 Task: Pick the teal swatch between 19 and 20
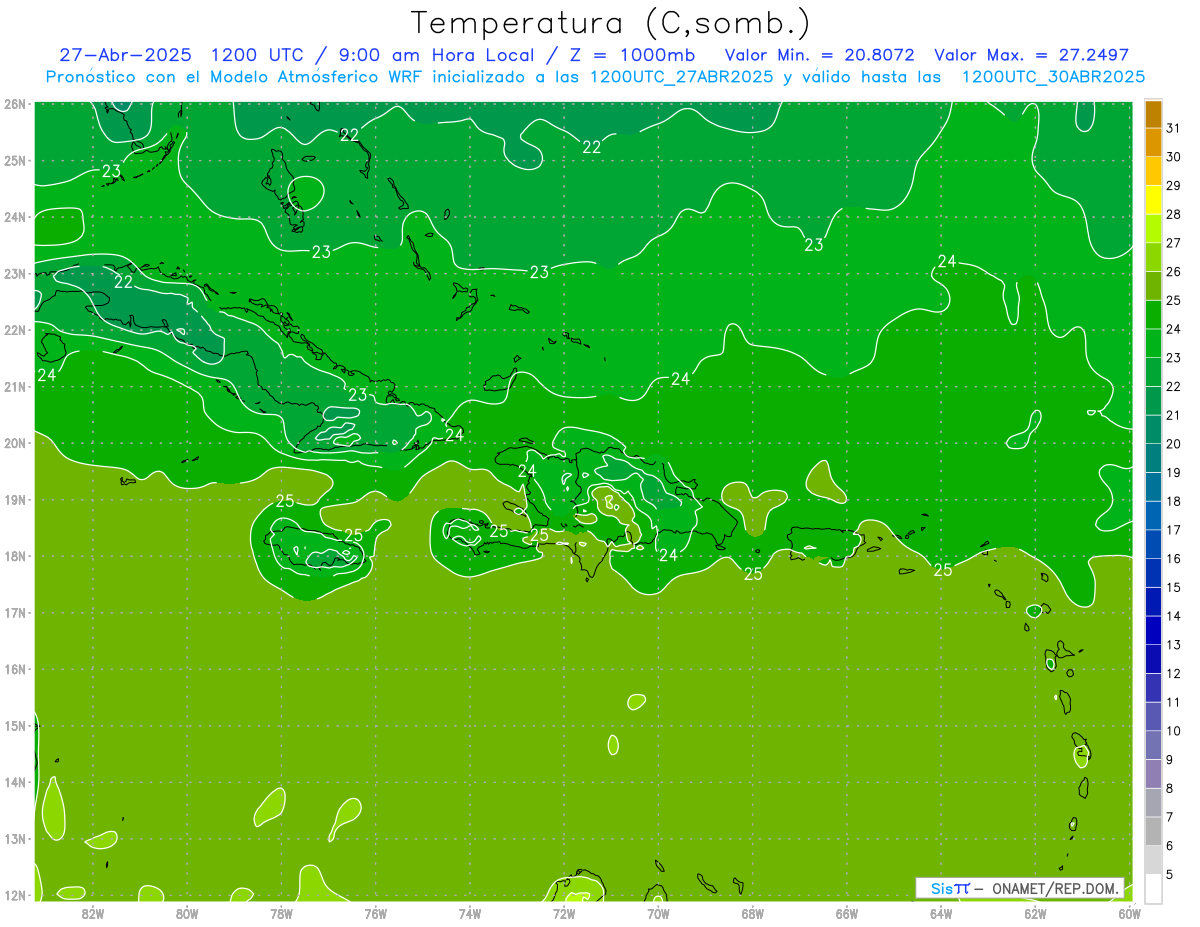pos(1153,458)
